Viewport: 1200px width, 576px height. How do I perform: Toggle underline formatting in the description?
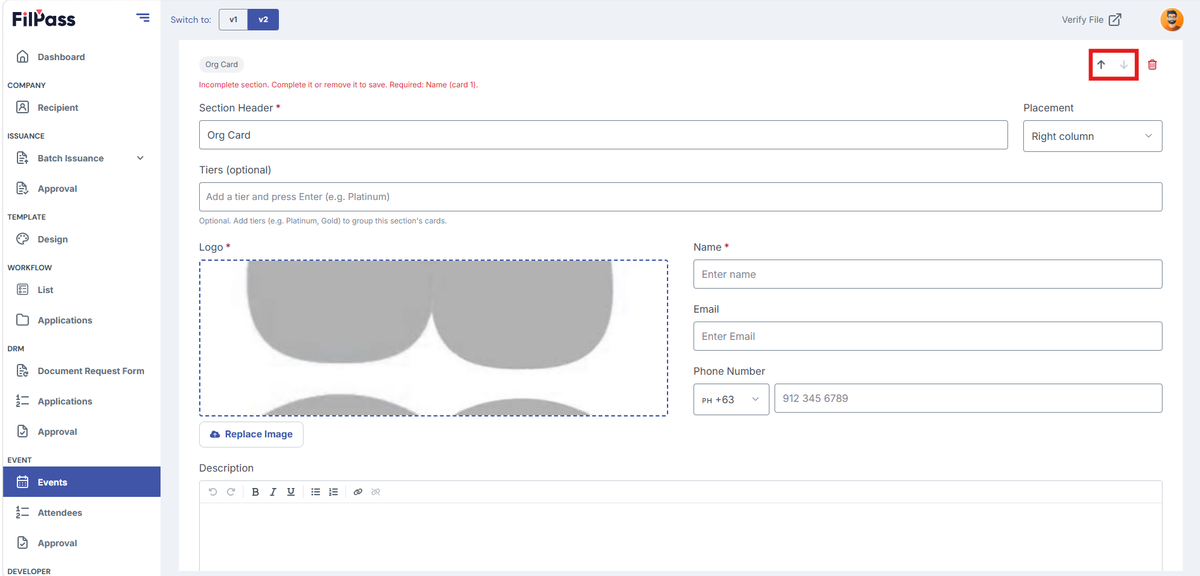click(291, 492)
